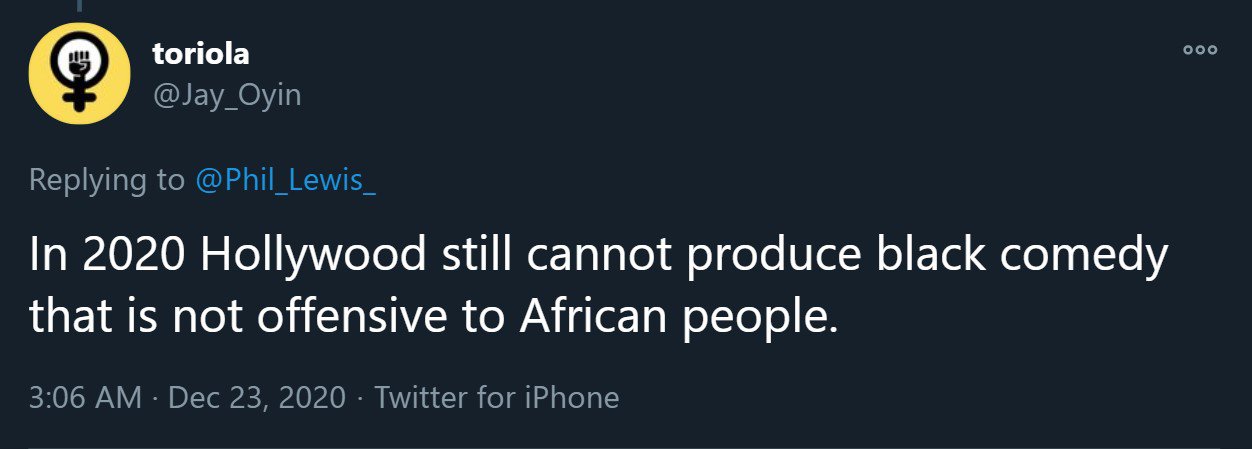1252x449 pixels.
Task: Click the word "Hollywood" in the tweet
Action: click(312, 257)
